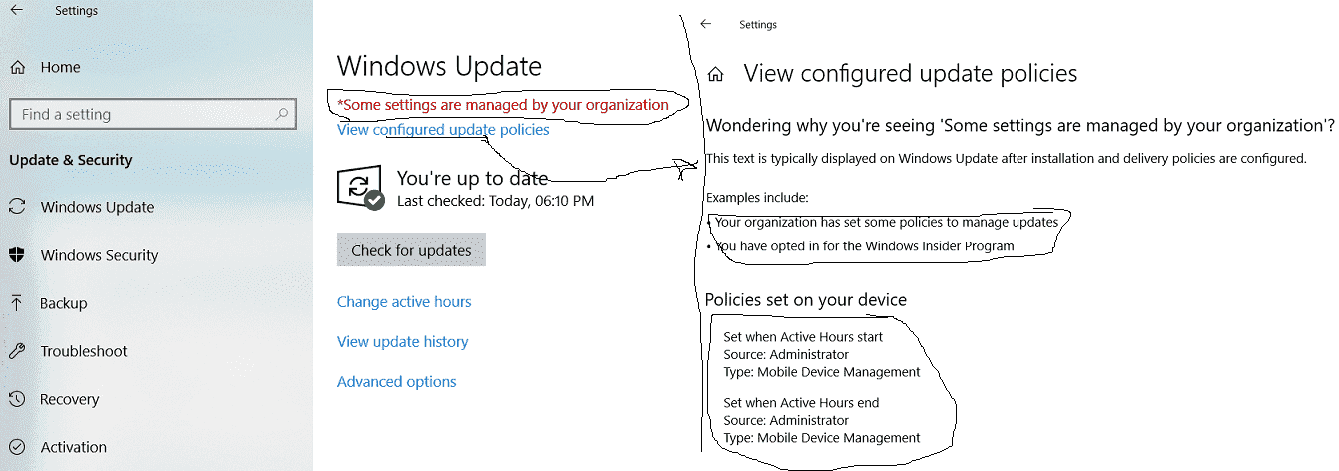Screen dimensions: 1339x471
Task: Click the Backup upload arrow icon
Action: [17, 303]
